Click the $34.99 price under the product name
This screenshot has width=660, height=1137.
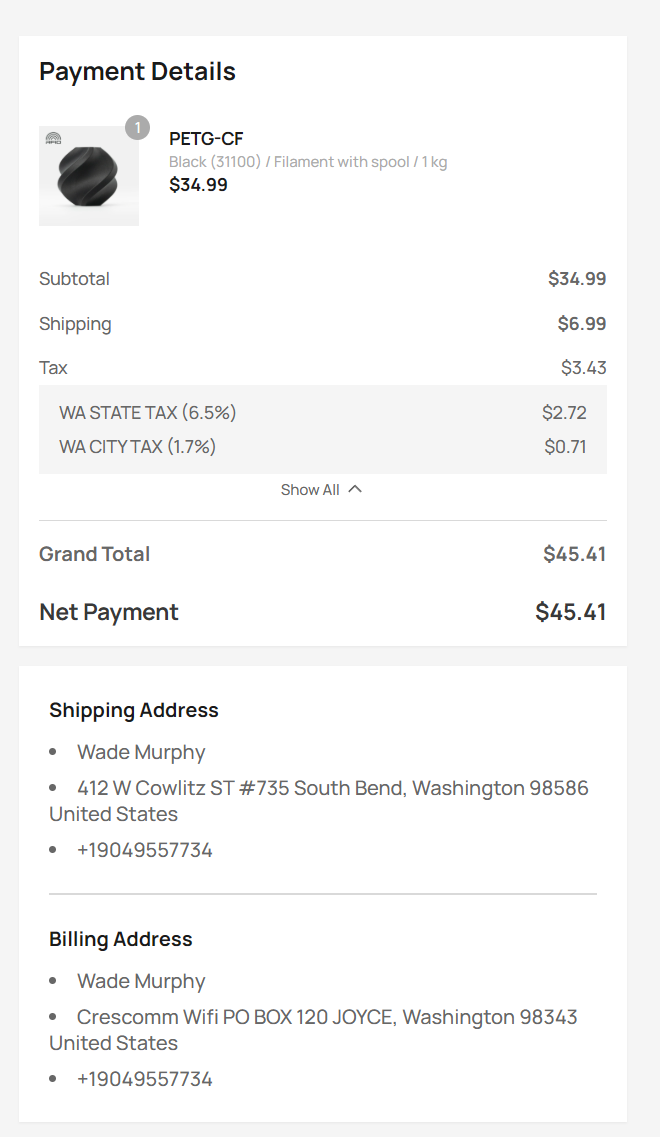(198, 185)
